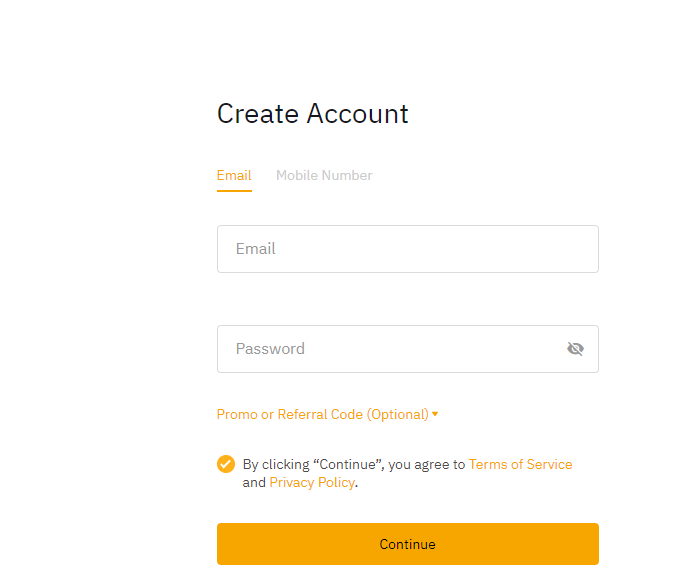Open the optional referral code dropdown arrow
The height and width of the screenshot is (583, 698).
(435, 414)
